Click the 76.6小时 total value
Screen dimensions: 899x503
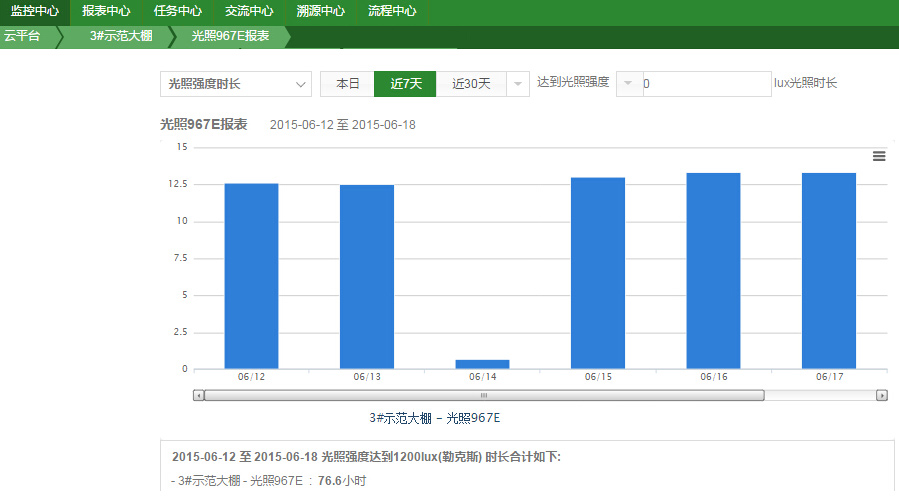click(x=342, y=481)
